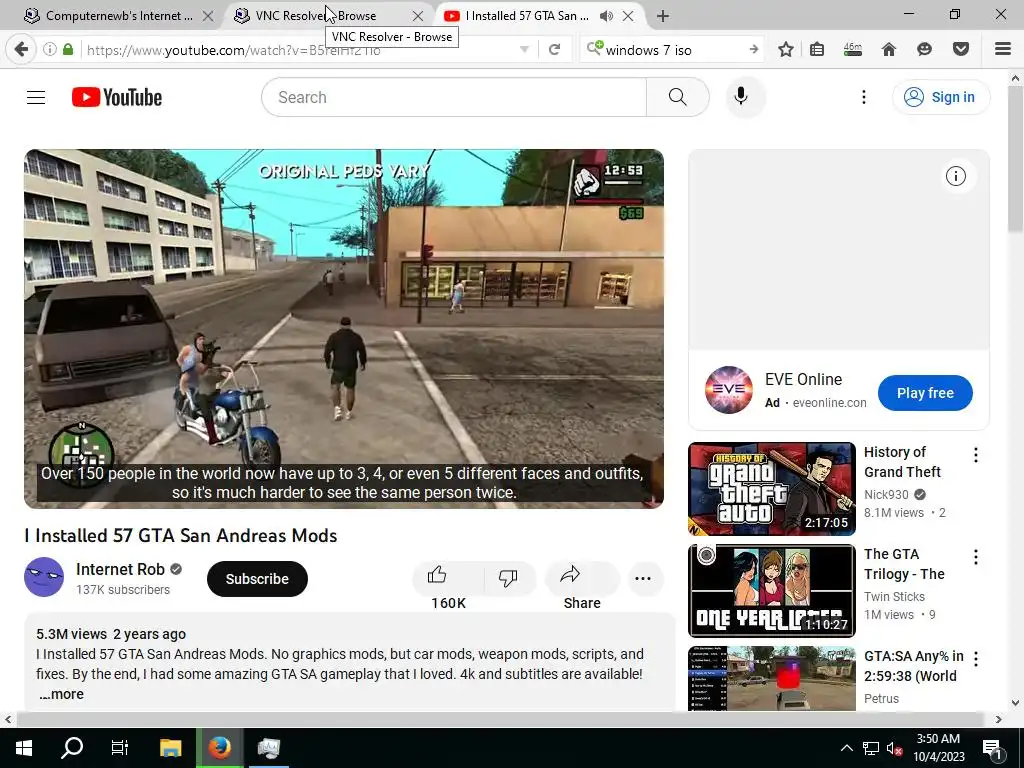Bookmark this page with the star icon

pyautogui.click(x=786, y=50)
